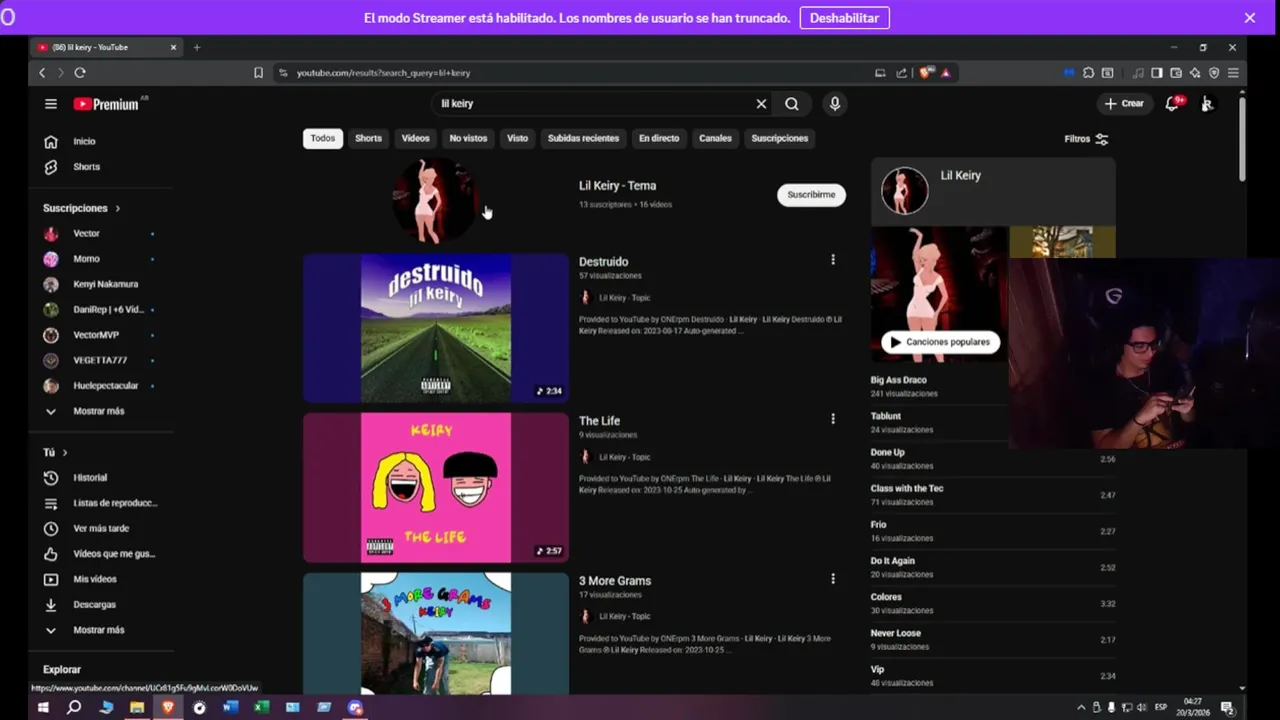Dismiss the Streamer mode banner
The width and height of the screenshot is (1280, 720).
tap(1250, 18)
